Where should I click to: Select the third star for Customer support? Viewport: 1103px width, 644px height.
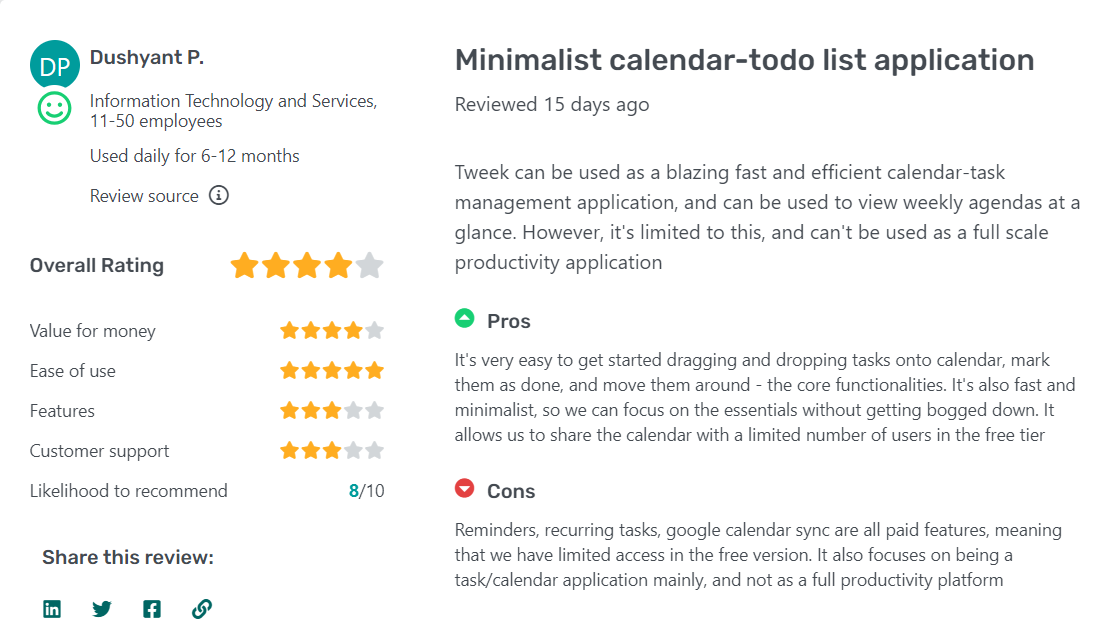(331, 450)
